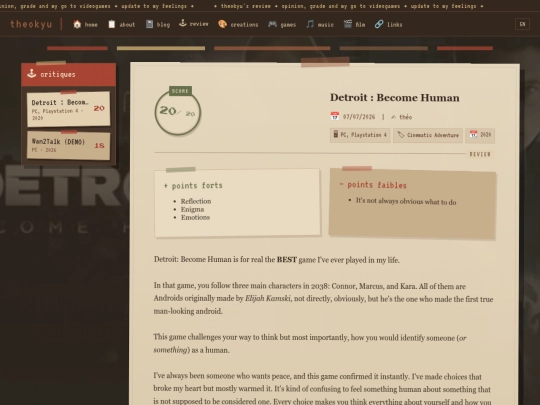The image size is (540, 405).
Task: Switch language with the EN button
Action: (522, 24)
